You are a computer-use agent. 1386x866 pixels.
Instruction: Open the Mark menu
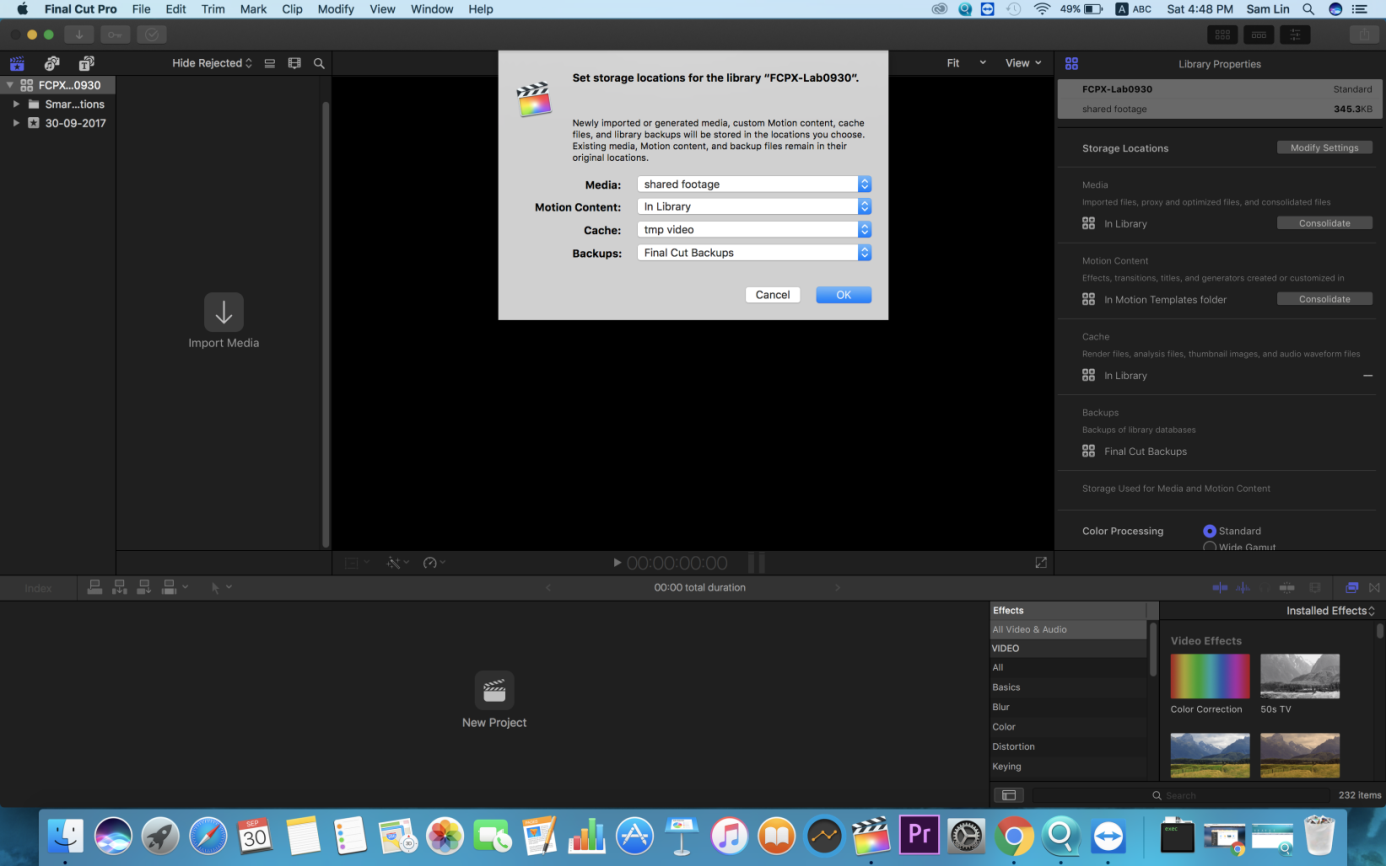coord(253,9)
